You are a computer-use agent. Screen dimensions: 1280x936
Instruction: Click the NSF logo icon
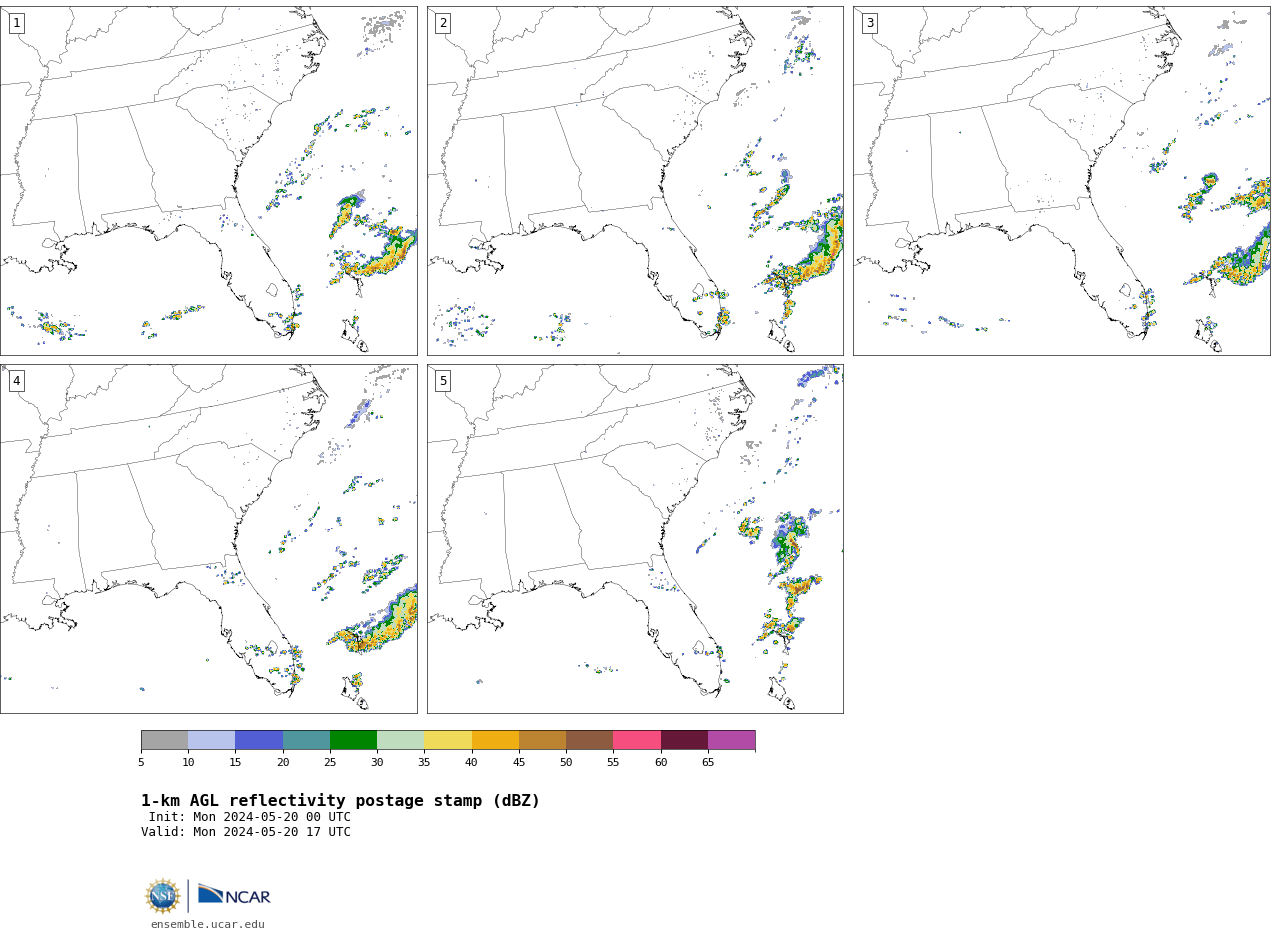click(163, 896)
